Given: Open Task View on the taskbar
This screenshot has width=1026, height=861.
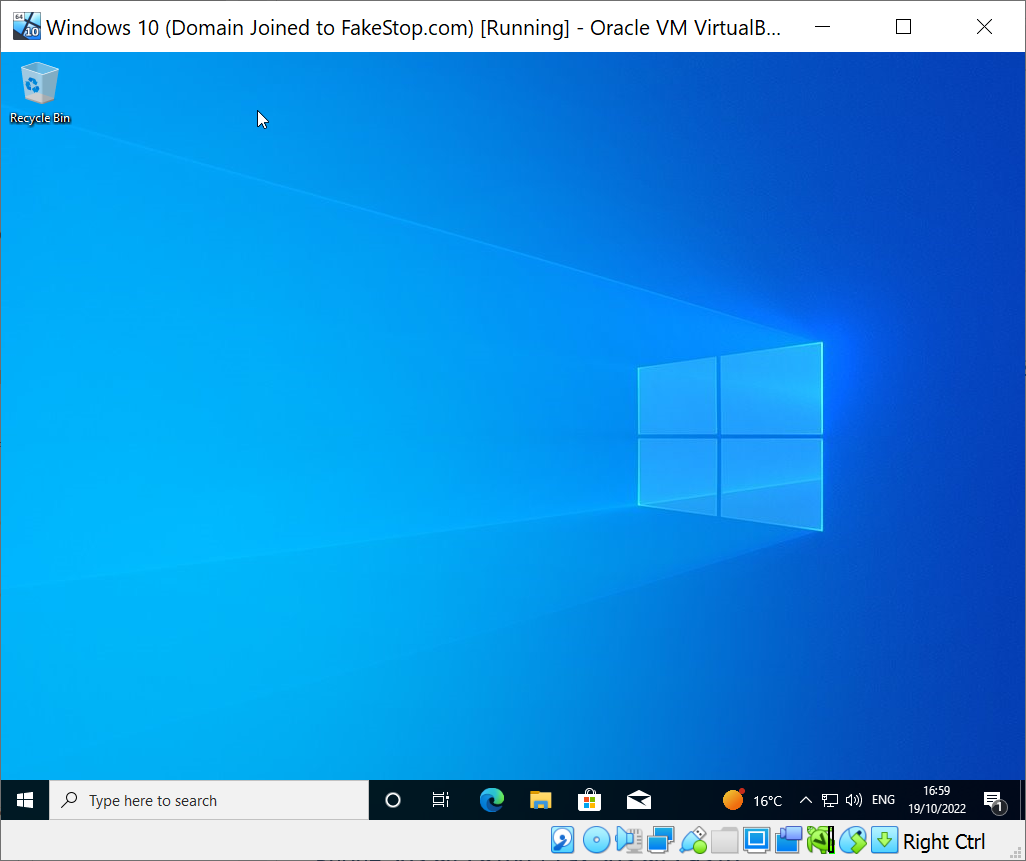Looking at the screenshot, I should coord(441,800).
